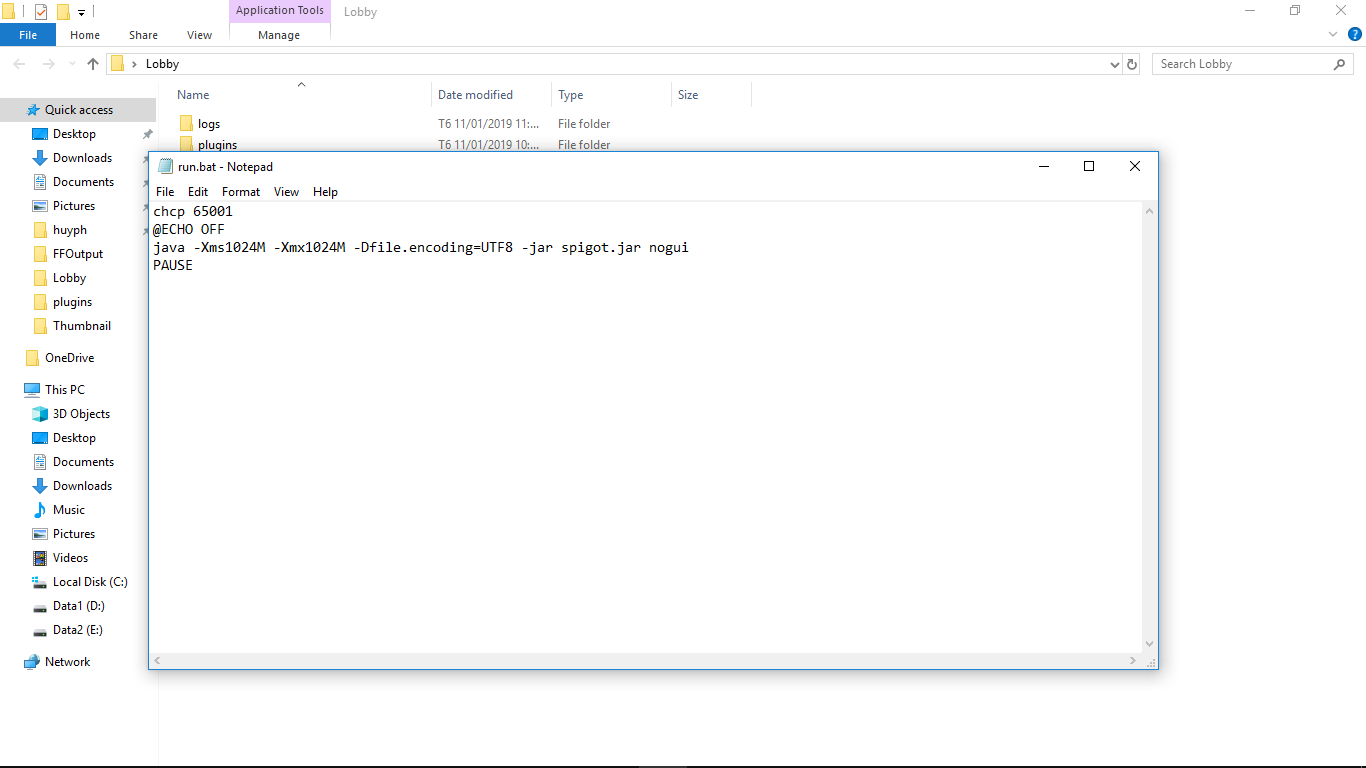Open Documents under Quick access

(x=83, y=182)
